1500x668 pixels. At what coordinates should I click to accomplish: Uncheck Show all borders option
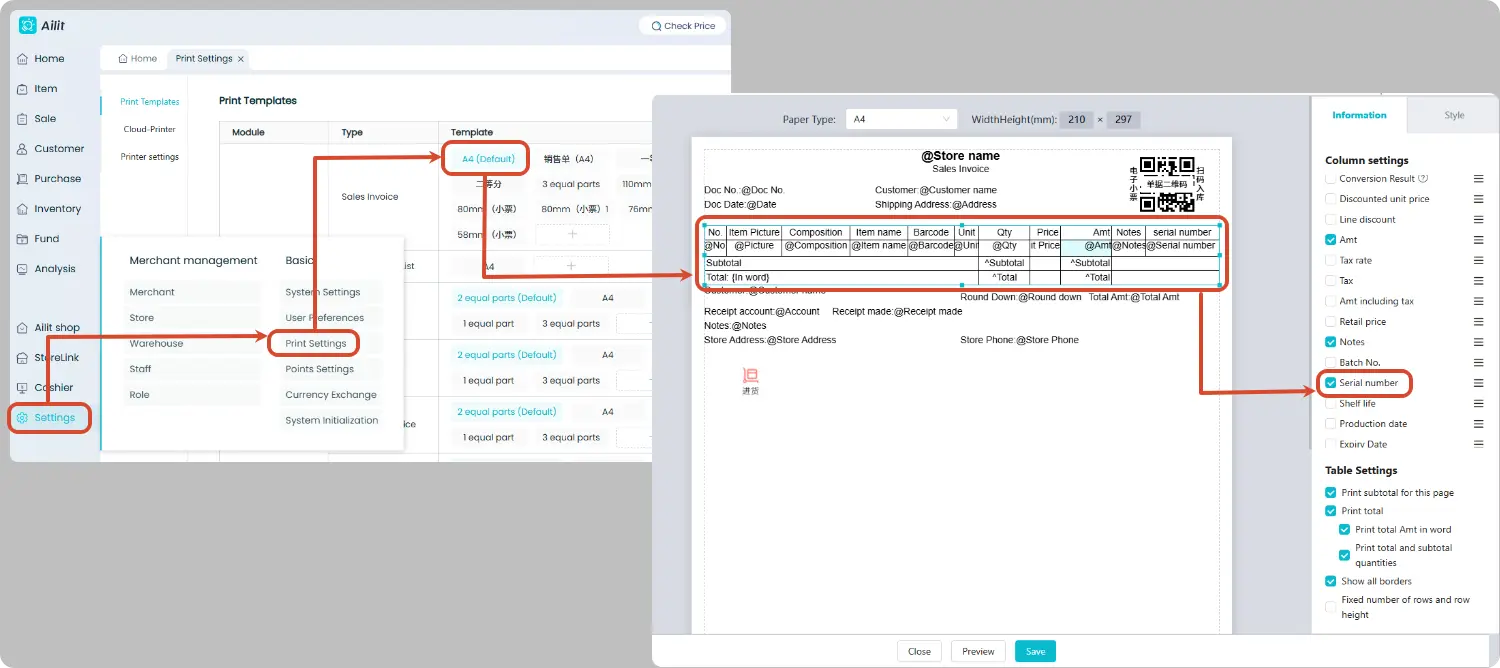tap(1330, 581)
